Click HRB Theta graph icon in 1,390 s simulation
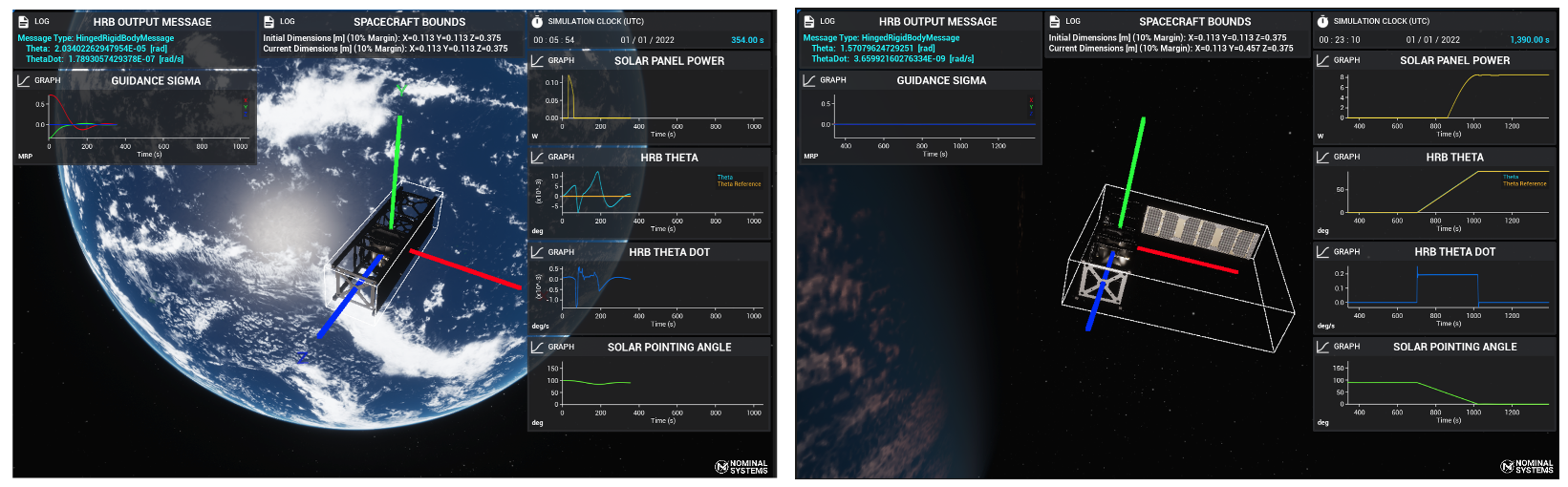This screenshot has height=487, width=1568. pos(1322,157)
